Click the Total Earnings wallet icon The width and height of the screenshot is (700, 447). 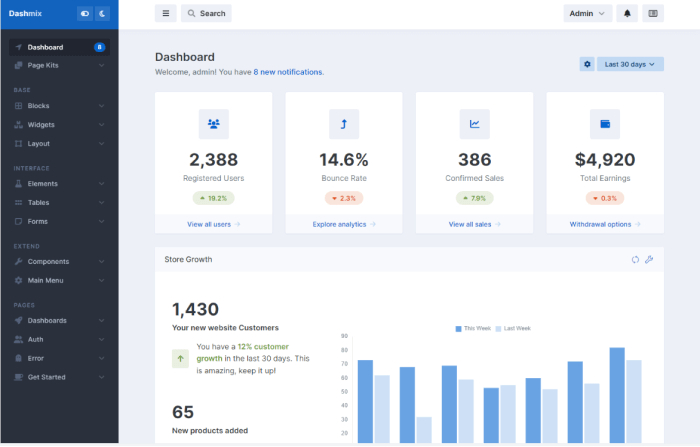(605, 124)
